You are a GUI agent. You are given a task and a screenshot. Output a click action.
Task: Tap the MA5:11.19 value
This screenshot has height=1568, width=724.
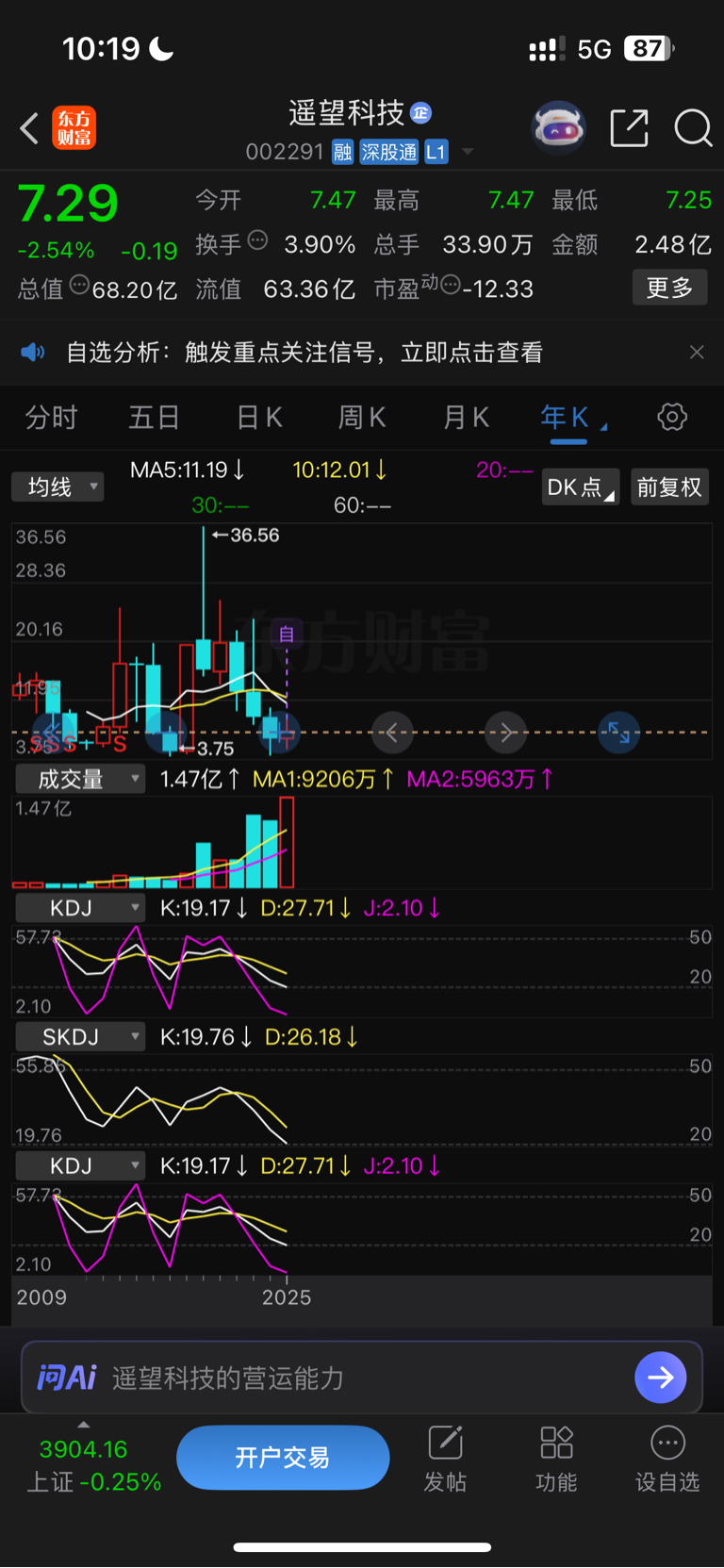188,470
